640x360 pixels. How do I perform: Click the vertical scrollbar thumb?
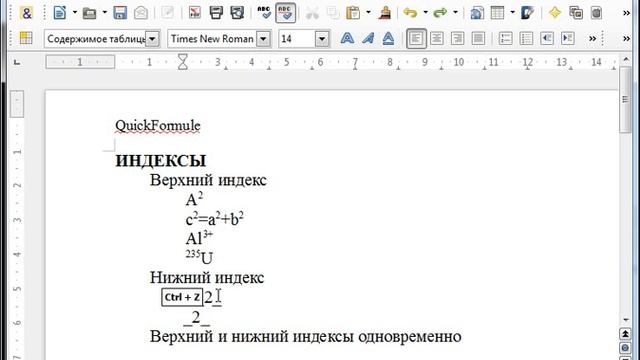[x=625, y=100]
